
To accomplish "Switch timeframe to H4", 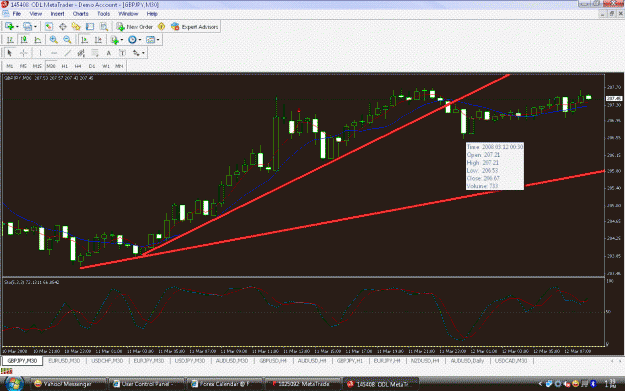I will point(78,66).
